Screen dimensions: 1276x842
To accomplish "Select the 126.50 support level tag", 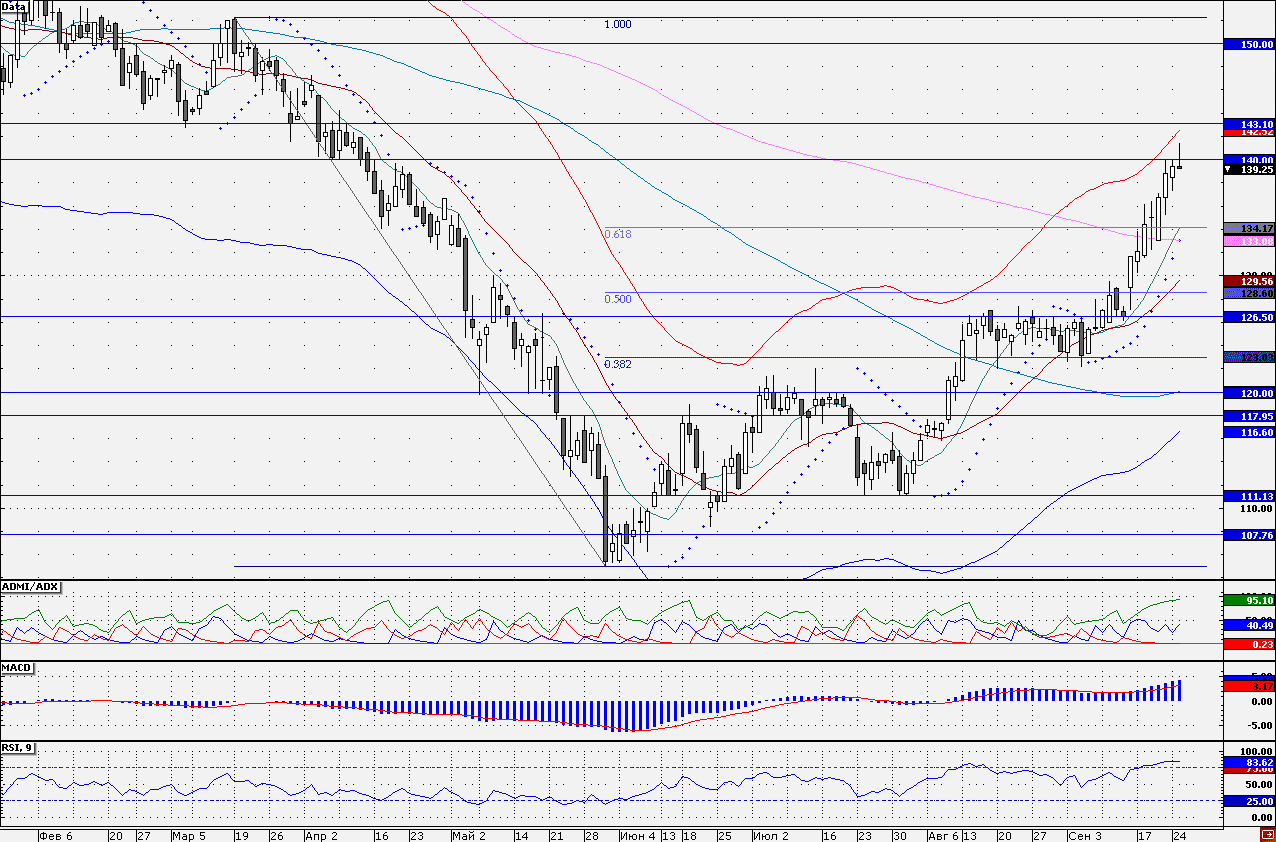I will pyautogui.click(x=1249, y=317).
